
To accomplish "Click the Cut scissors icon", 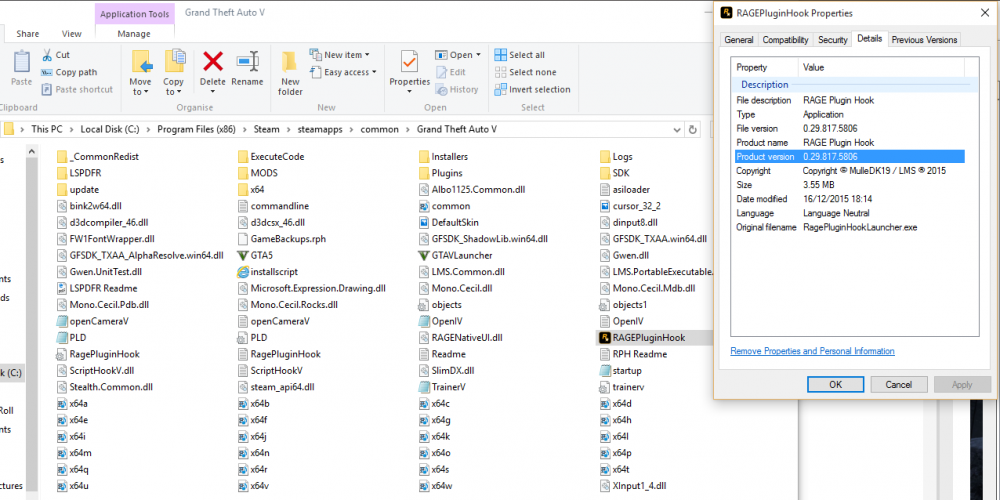I will point(47,55).
